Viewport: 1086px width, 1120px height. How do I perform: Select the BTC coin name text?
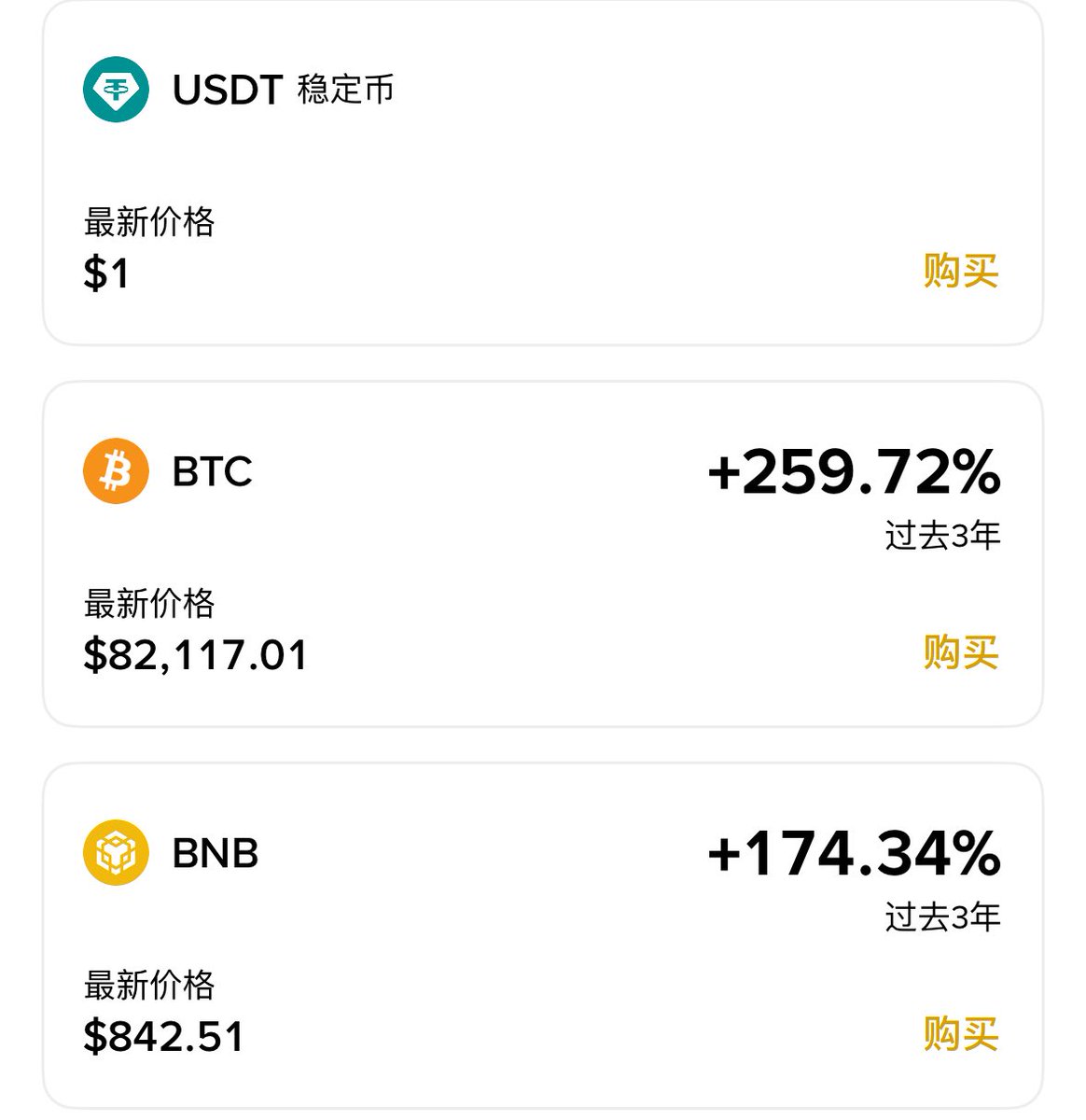pos(213,472)
